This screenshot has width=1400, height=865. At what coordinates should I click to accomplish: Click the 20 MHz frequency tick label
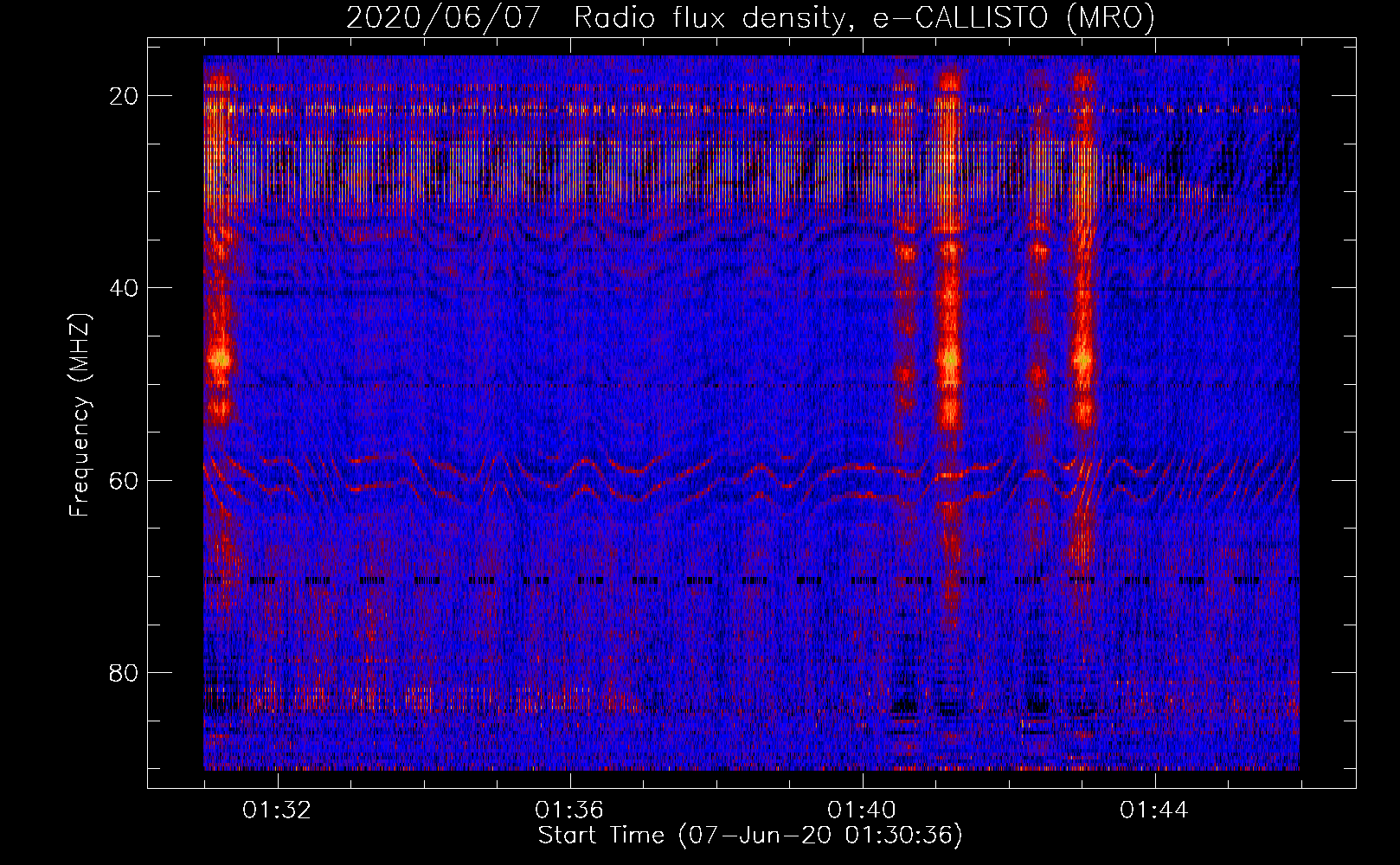click(124, 96)
